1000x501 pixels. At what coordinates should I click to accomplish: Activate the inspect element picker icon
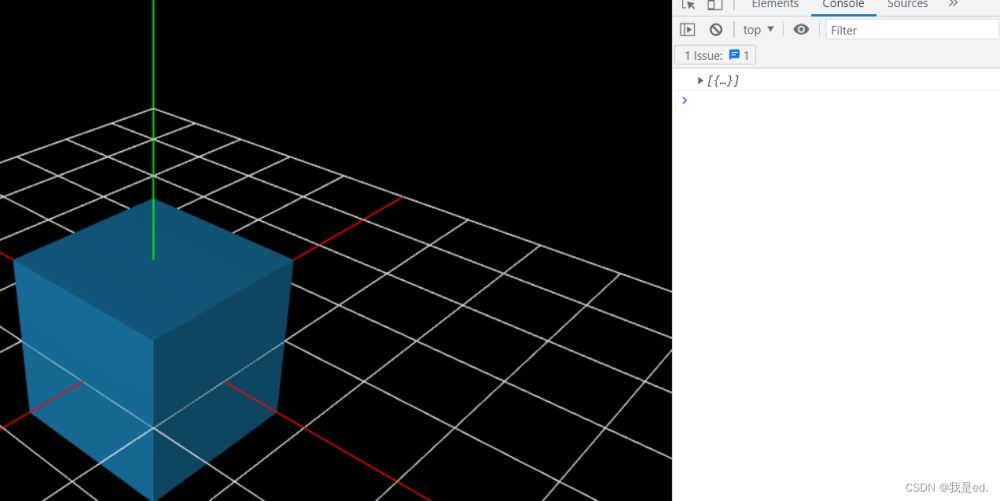coord(688,5)
